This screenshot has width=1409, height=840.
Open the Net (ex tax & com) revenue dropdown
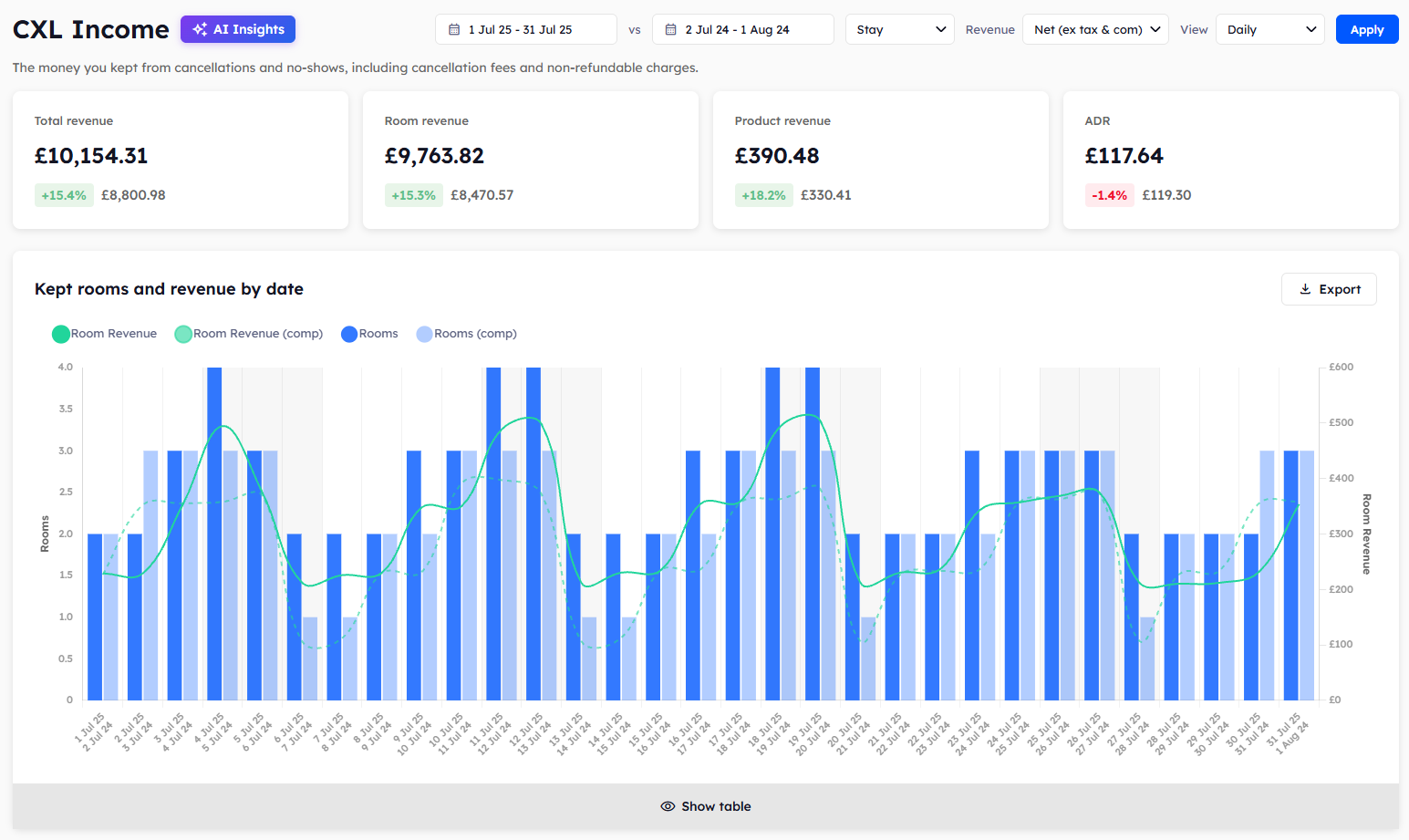1095,29
